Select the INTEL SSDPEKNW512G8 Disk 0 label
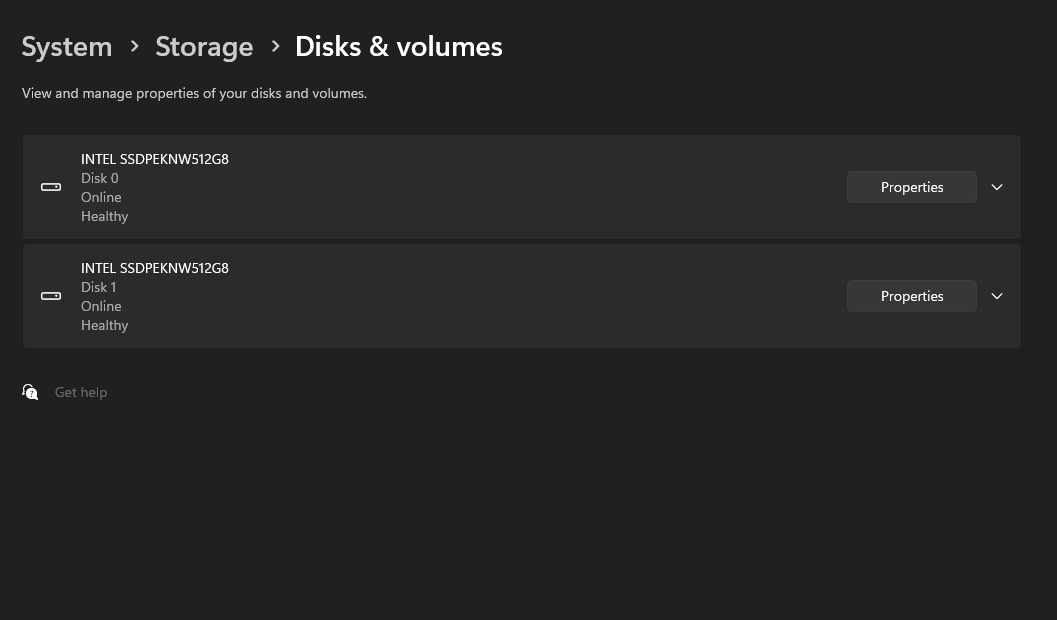The width and height of the screenshot is (1057, 620). 154,159
